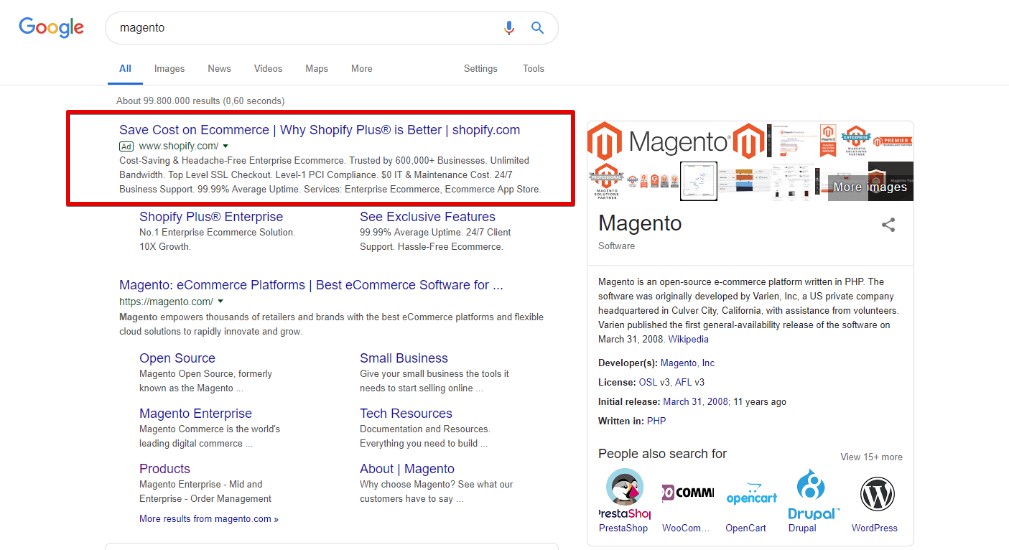Open the PrestaShop logo icon
This screenshot has height=550, width=1009.
(x=624, y=493)
